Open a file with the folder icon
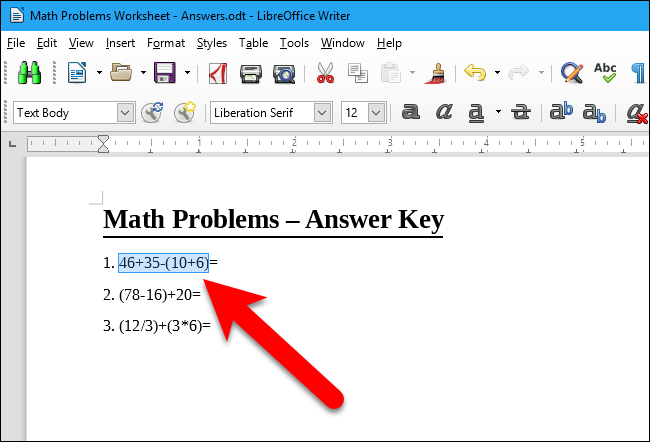Image resolution: width=650 pixels, height=442 pixels. (121, 73)
